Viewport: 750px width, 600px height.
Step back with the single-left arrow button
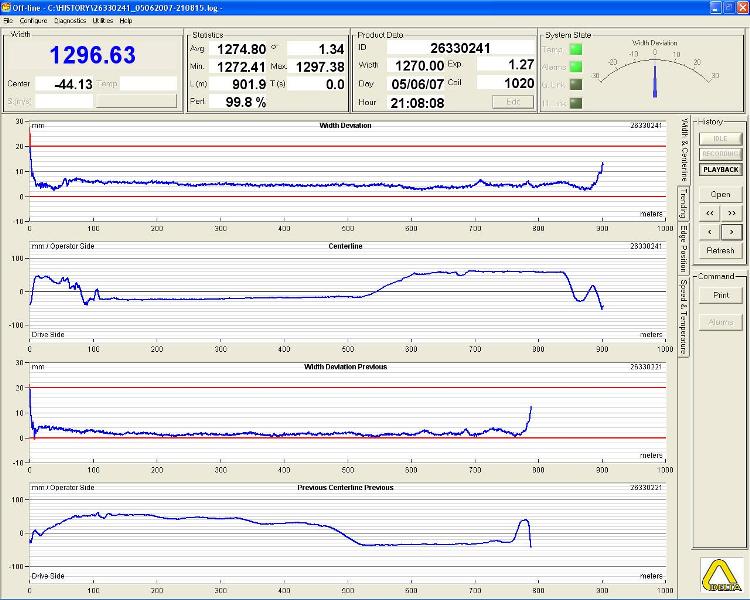coord(709,232)
